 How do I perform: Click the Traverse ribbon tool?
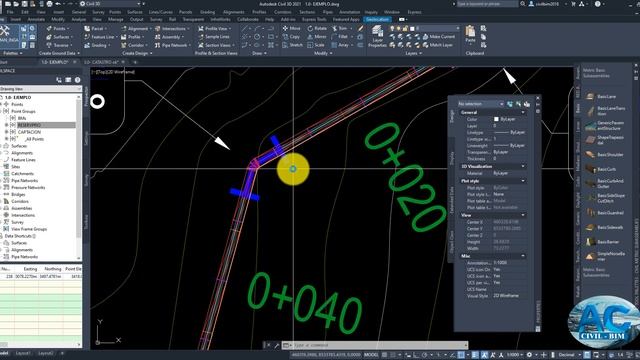tap(59, 45)
